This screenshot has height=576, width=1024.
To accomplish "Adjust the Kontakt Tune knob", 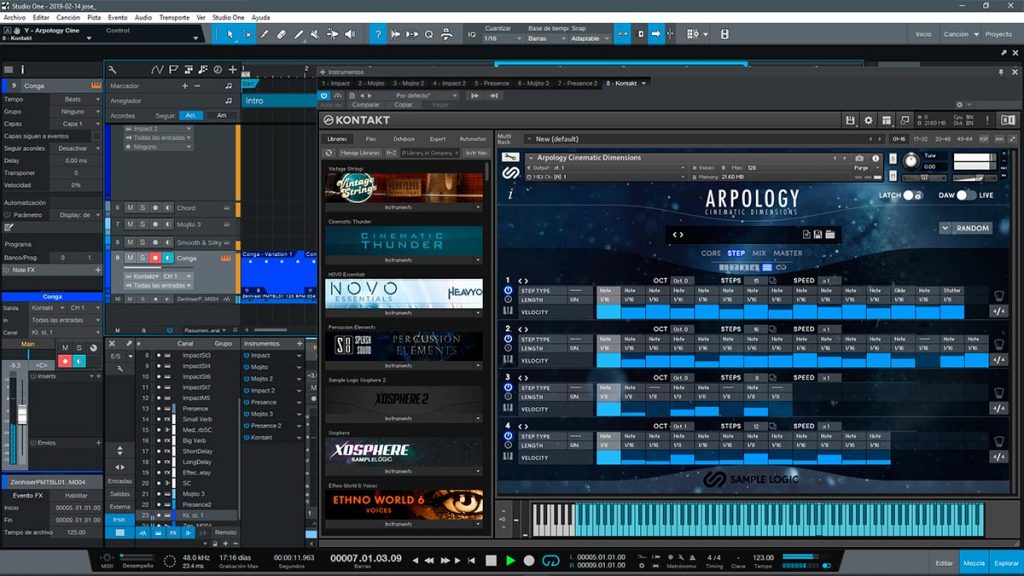I will point(910,161).
